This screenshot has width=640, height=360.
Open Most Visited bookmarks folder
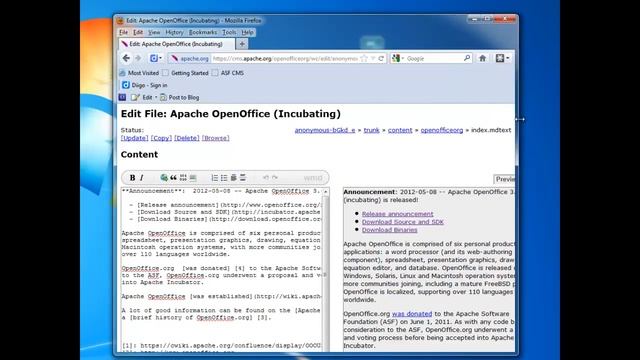tap(139, 73)
